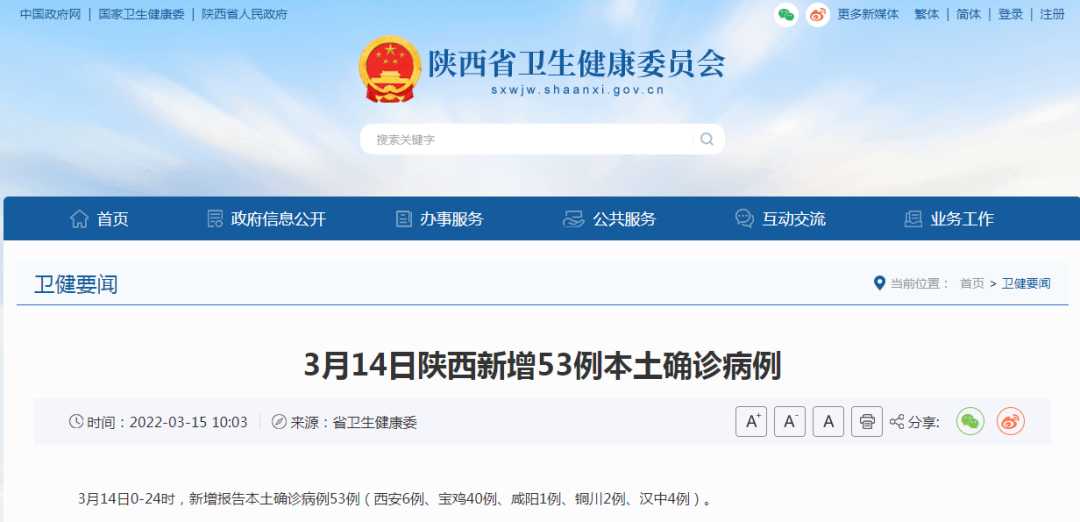Image resolution: width=1080 pixels, height=522 pixels.
Task: Open 首页 in main navigation bar
Action: (99, 219)
